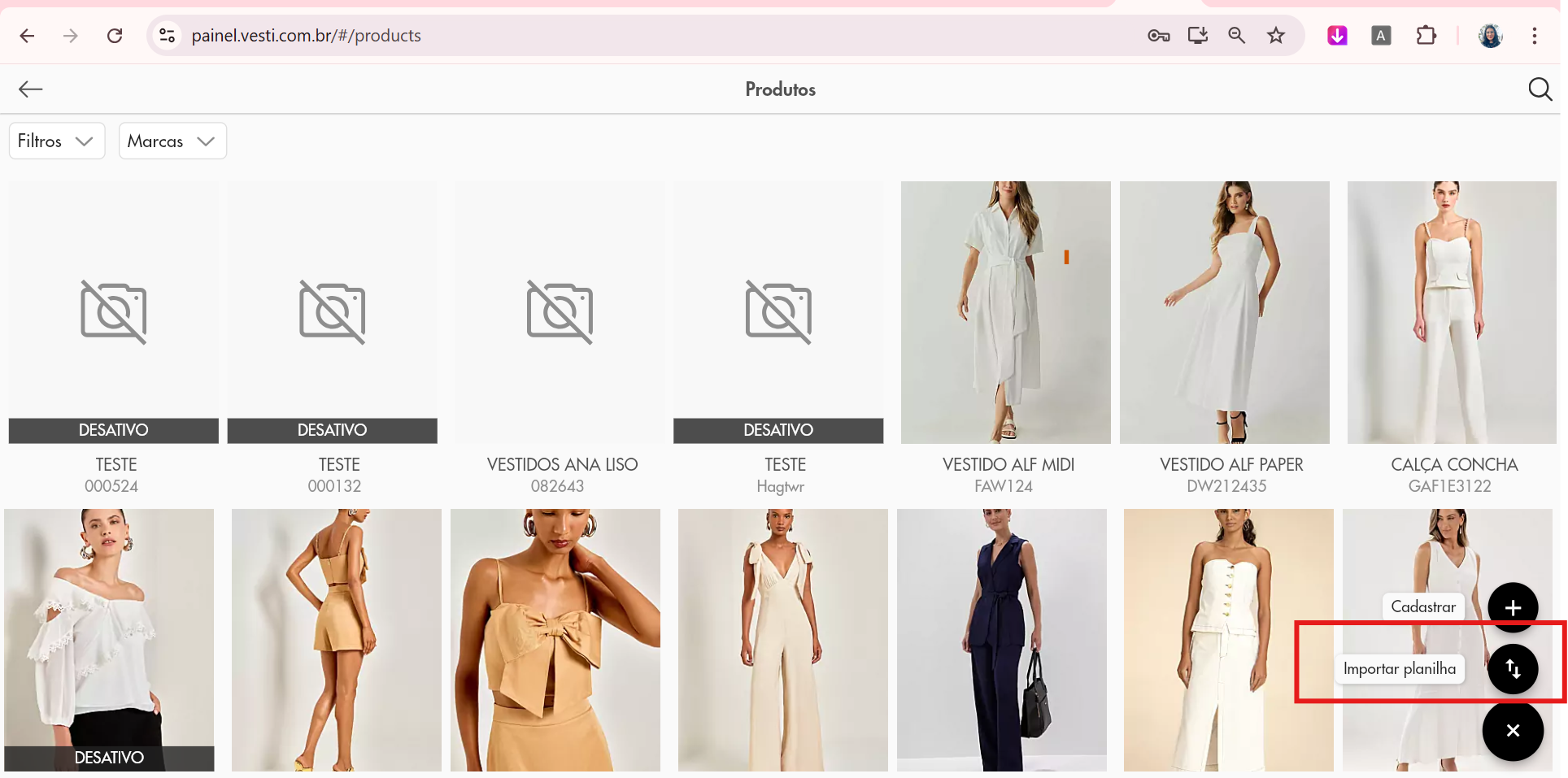Click the install app icon in address bar
The height and width of the screenshot is (778, 1568).
tap(1198, 36)
